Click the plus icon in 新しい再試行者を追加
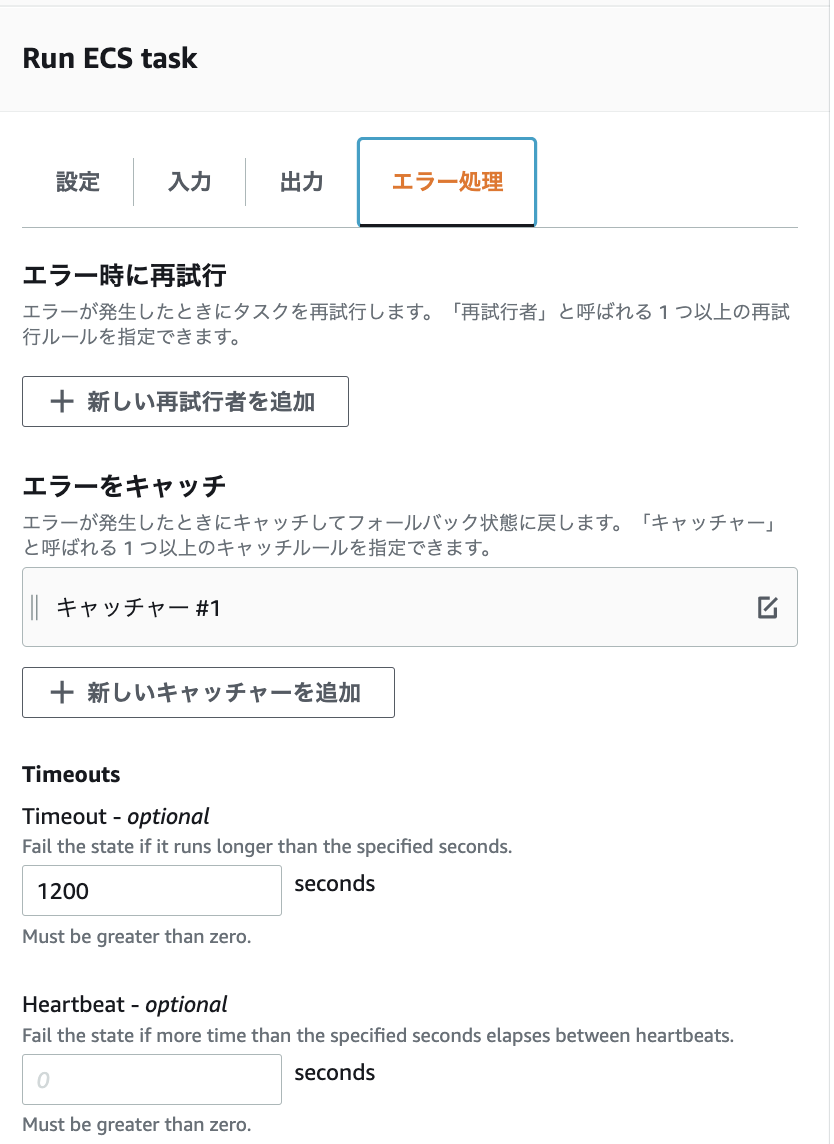This screenshot has width=834, height=1144. 62,401
